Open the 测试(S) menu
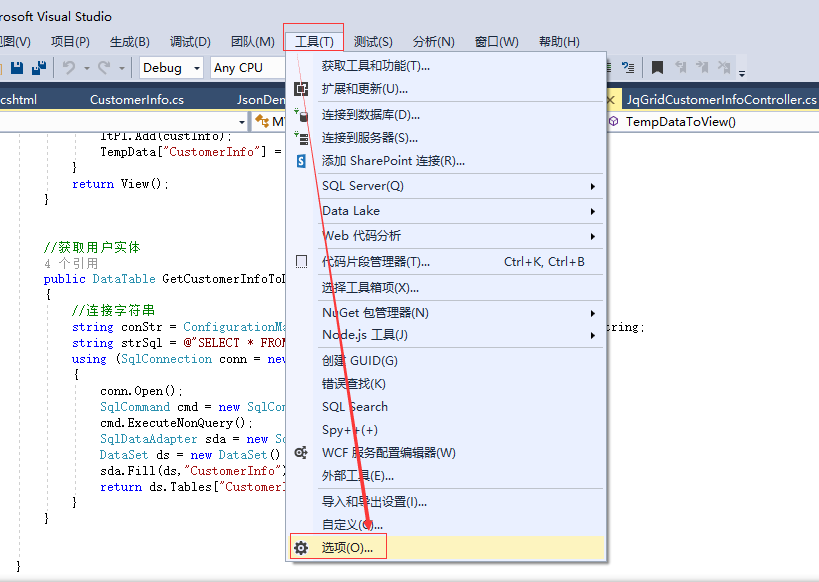The height and width of the screenshot is (582, 819). (x=373, y=41)
